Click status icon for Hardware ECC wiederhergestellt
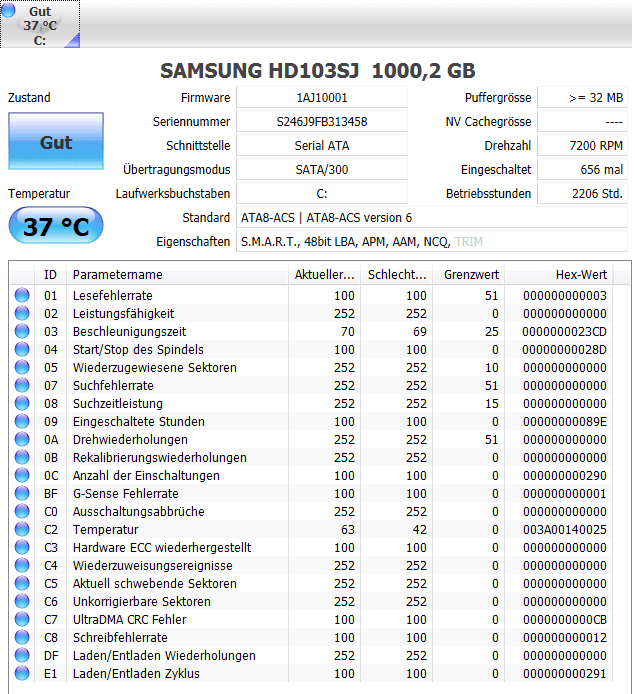Screen dimensions: 635x694 (x=22, y=547)
